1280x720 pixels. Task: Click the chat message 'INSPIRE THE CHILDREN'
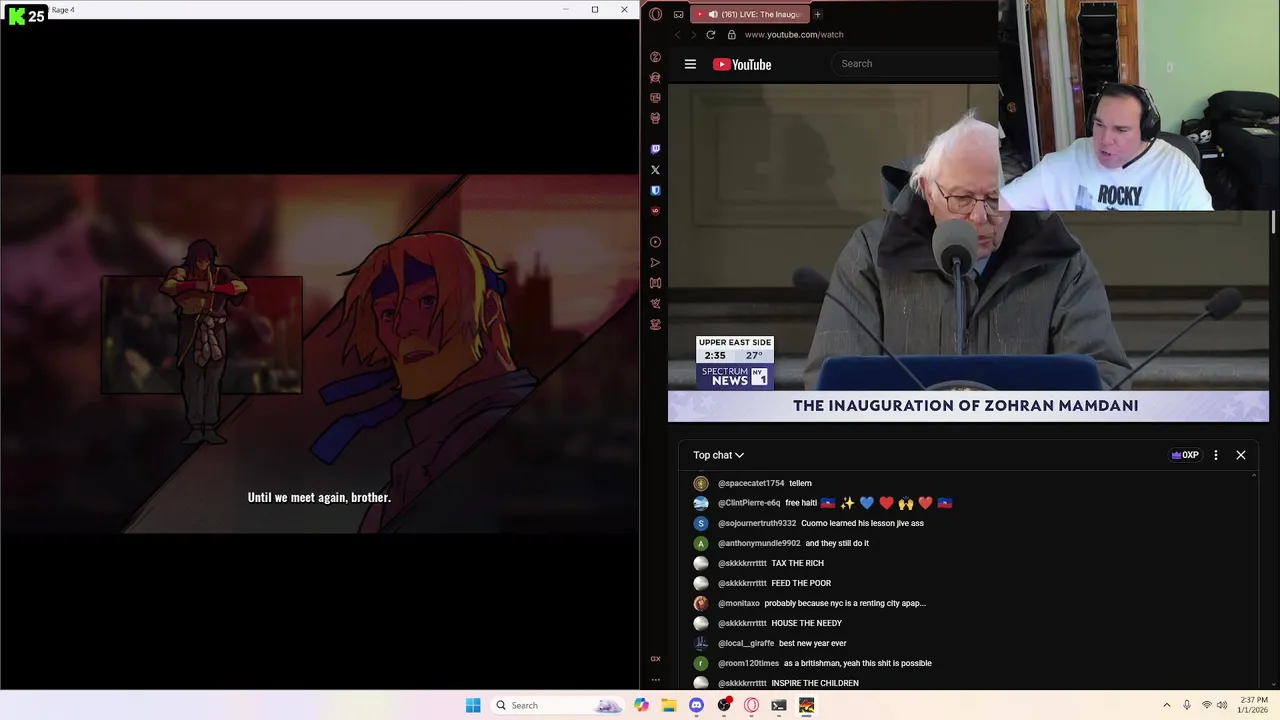[815, 683]
